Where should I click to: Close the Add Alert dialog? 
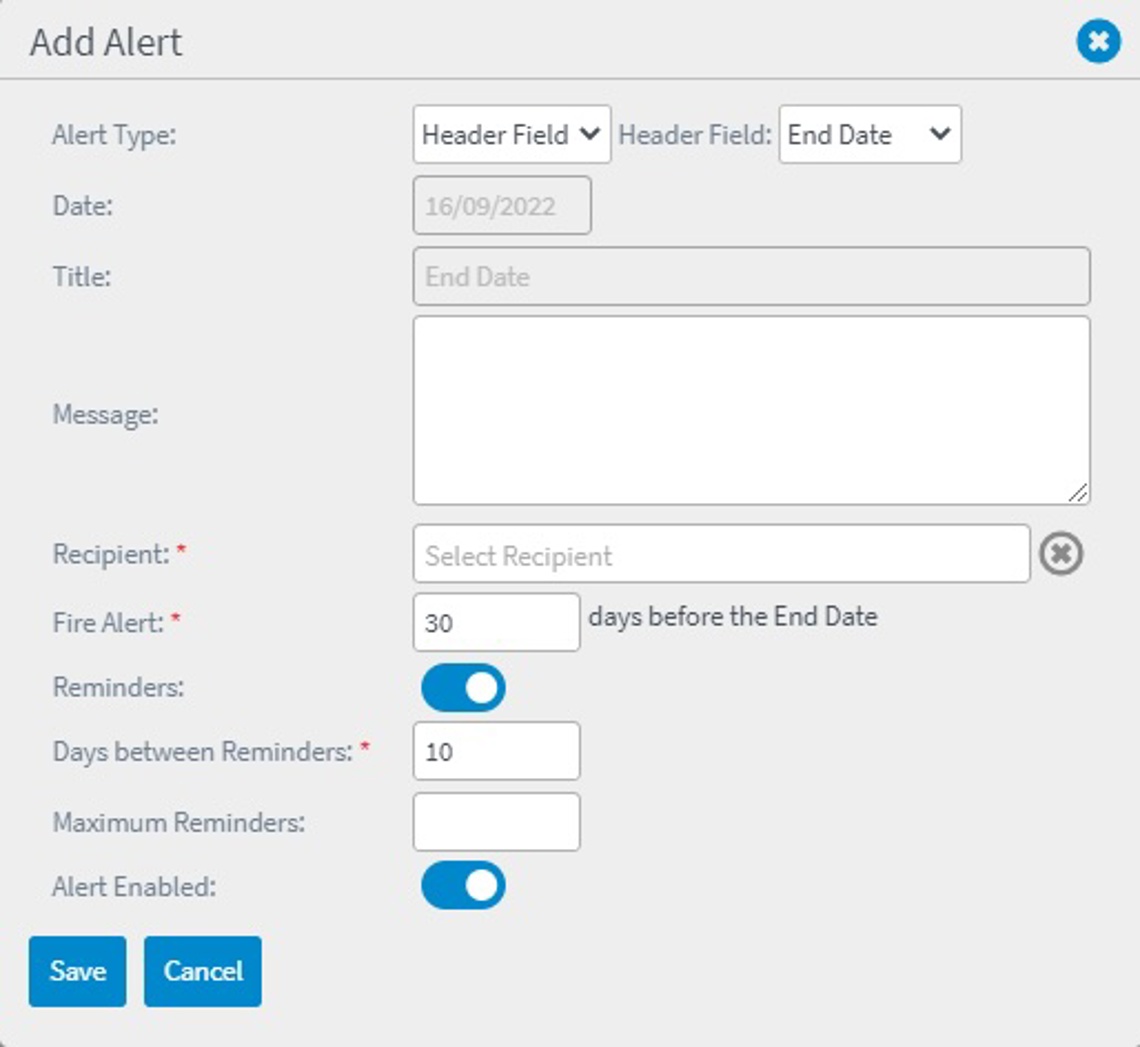point(1098,41)
